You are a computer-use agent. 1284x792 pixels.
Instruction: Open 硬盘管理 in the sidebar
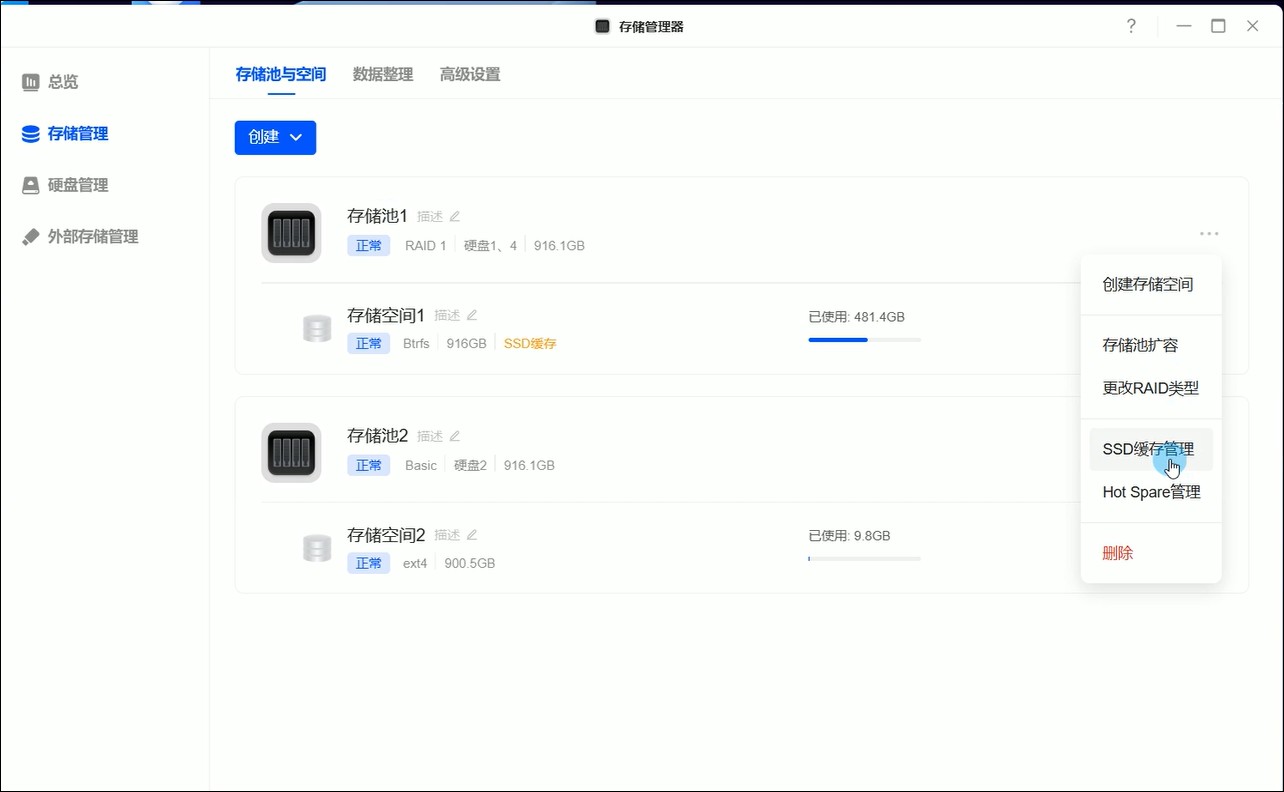pos(78,185)
